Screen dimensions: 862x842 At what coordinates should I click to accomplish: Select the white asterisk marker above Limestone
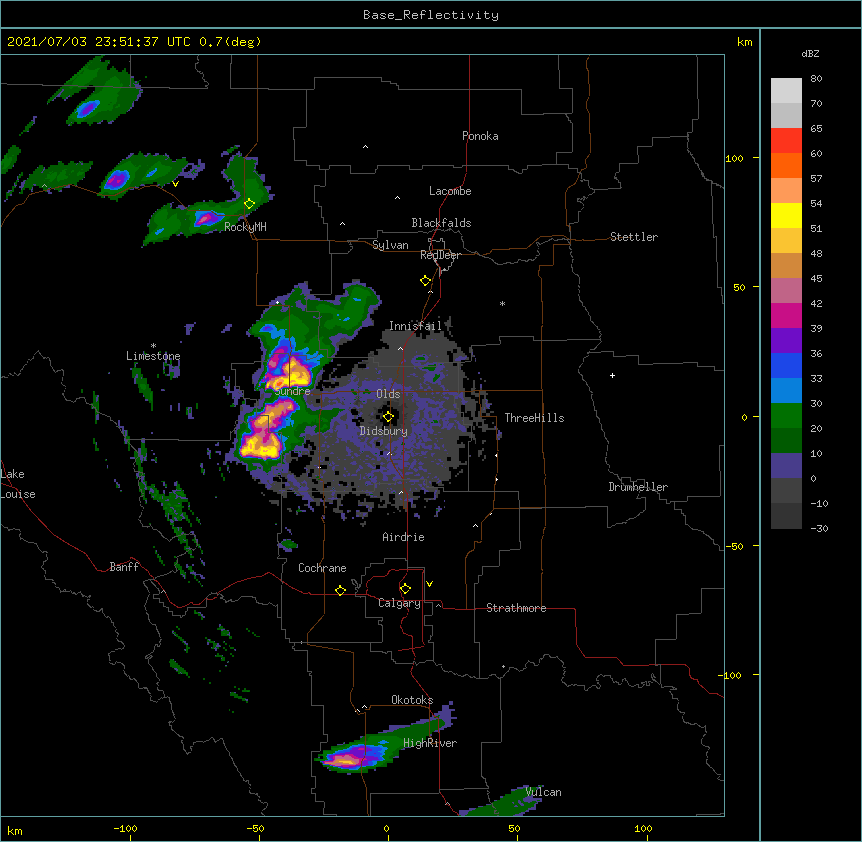click(x=153, y=346)
